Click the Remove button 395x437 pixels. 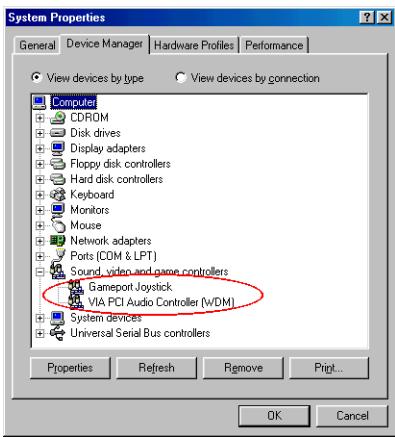point(243,368)
